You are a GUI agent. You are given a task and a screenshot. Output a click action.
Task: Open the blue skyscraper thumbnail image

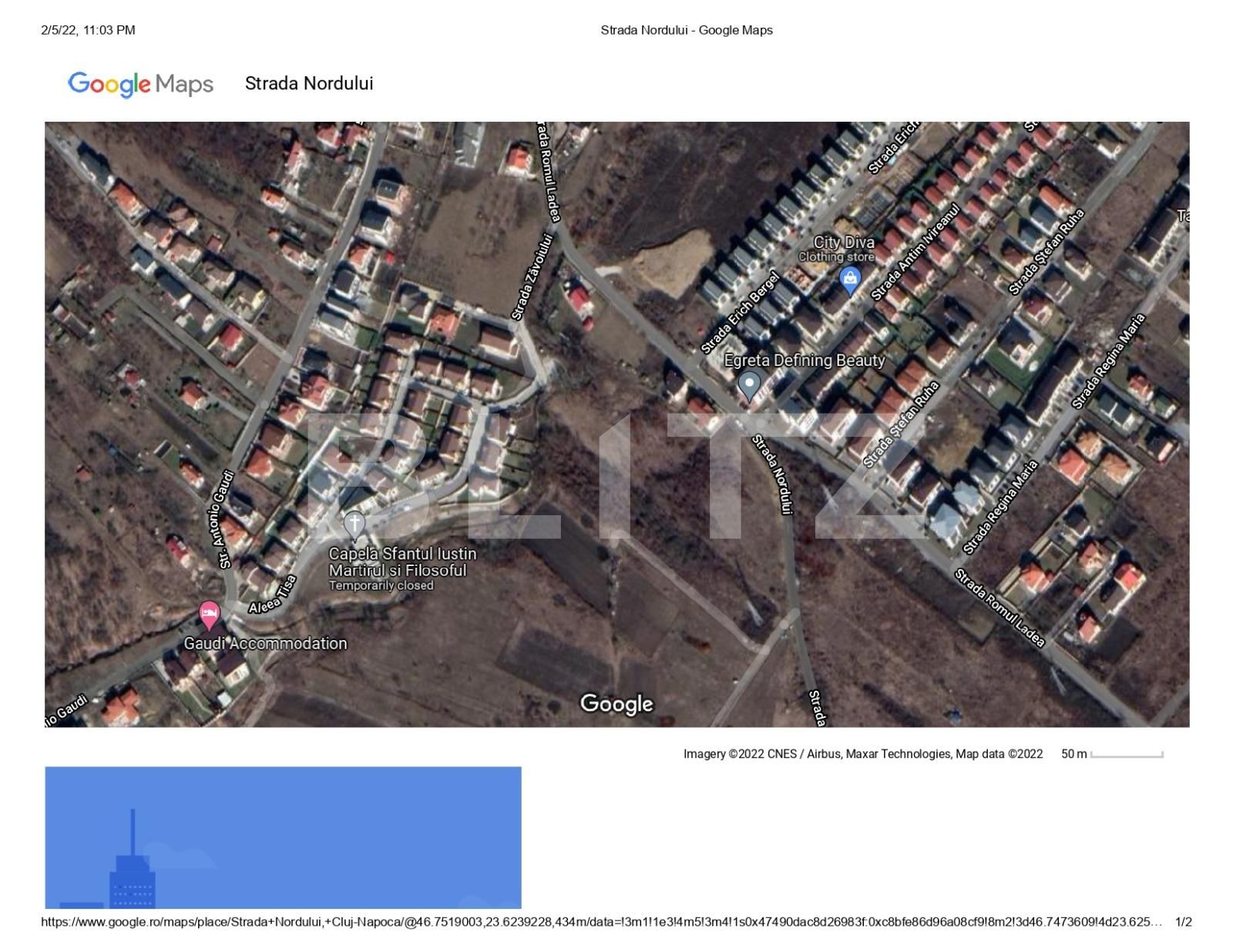click(283, 837)
